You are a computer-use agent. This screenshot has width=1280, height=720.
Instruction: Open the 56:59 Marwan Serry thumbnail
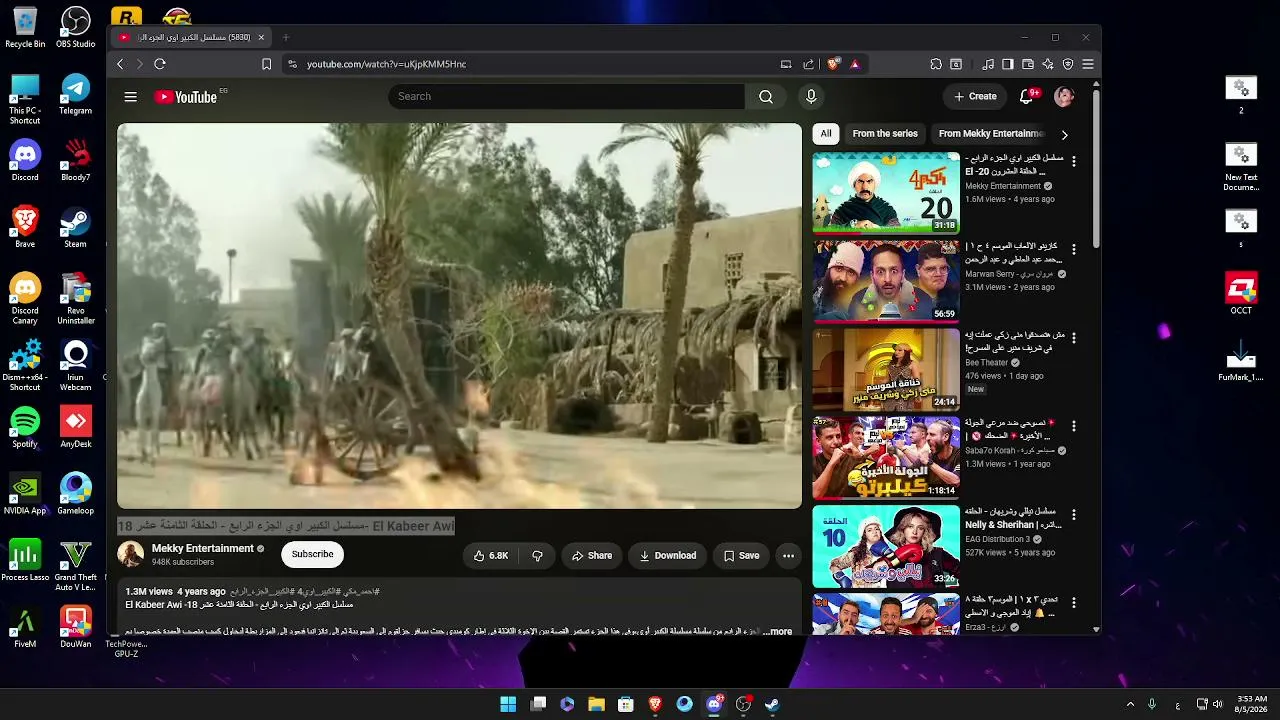(x=886, y=281)
